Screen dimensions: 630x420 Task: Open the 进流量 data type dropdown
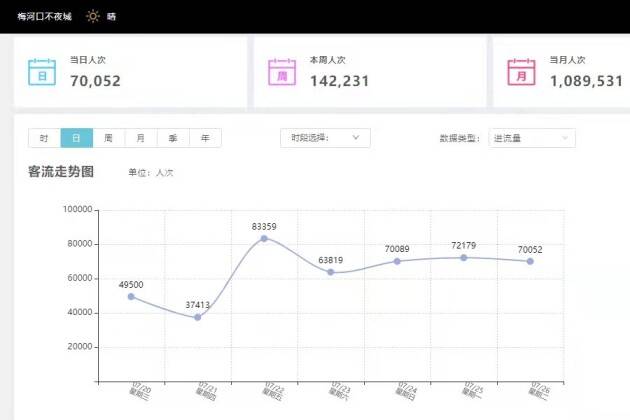tap(531, 138)
